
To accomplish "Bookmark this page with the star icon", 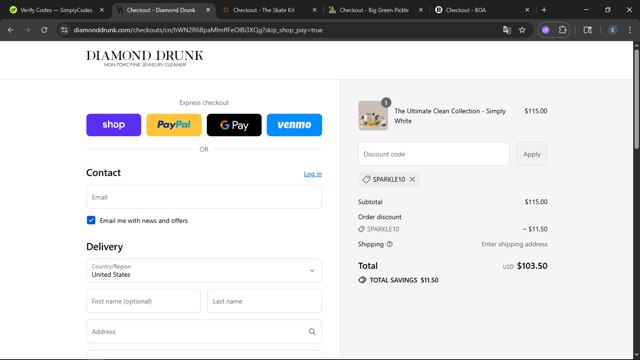I will point(522,30).
